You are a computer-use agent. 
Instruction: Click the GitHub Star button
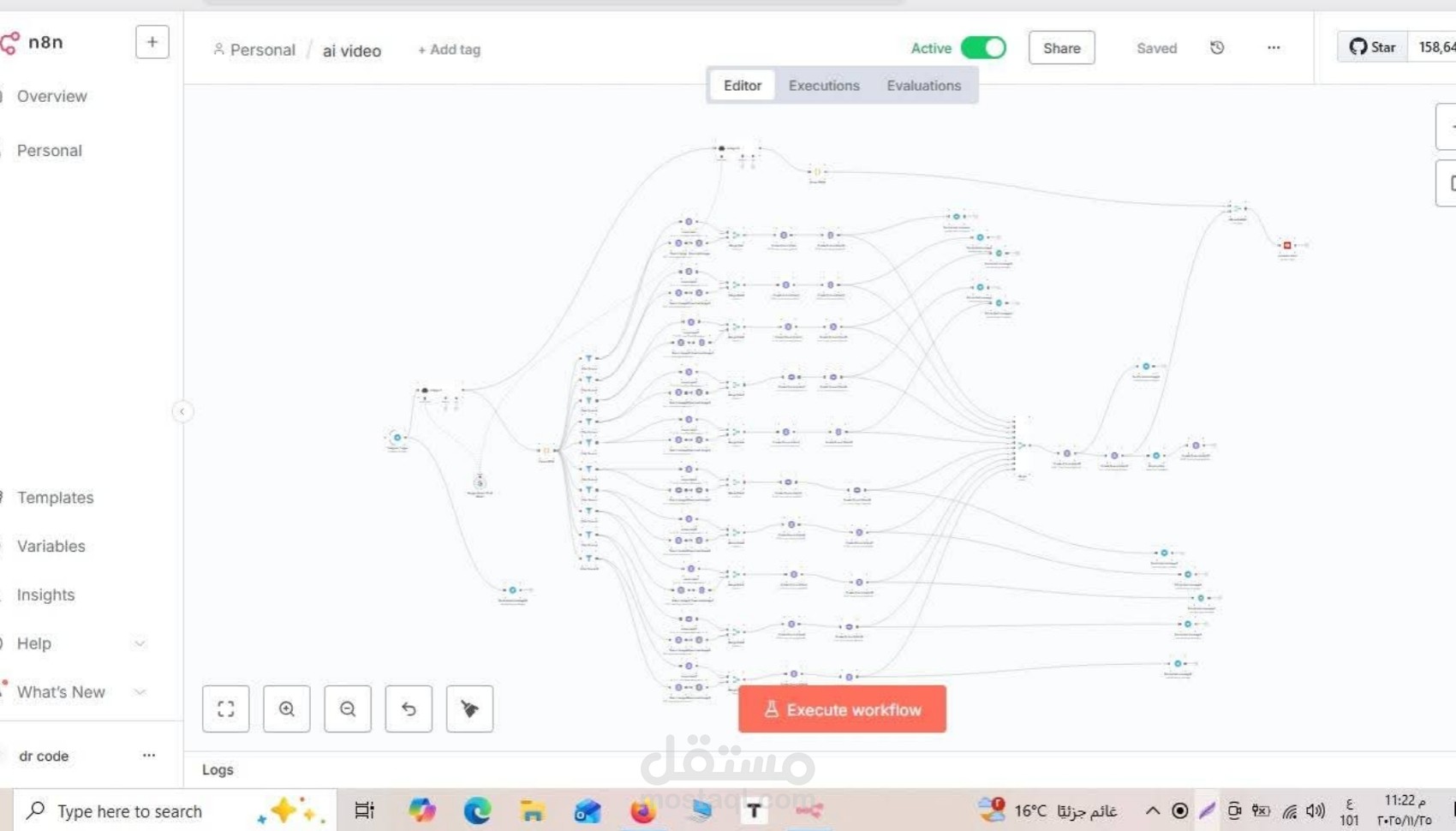1372,47
